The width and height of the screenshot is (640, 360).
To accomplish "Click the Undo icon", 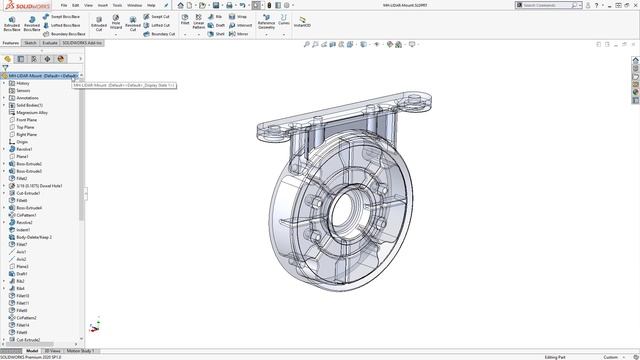I will tap(242, 5).
